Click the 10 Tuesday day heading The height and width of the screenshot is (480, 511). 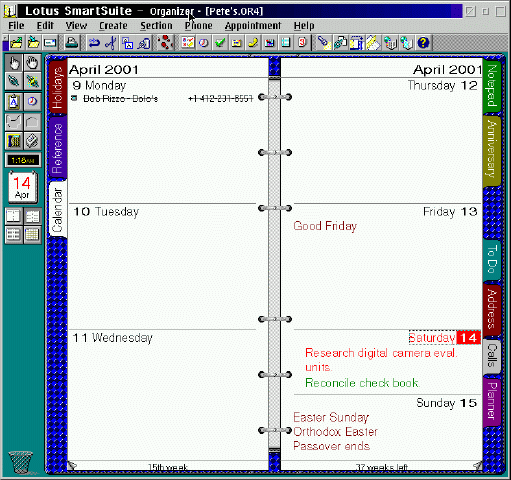(x=106, y=212)
